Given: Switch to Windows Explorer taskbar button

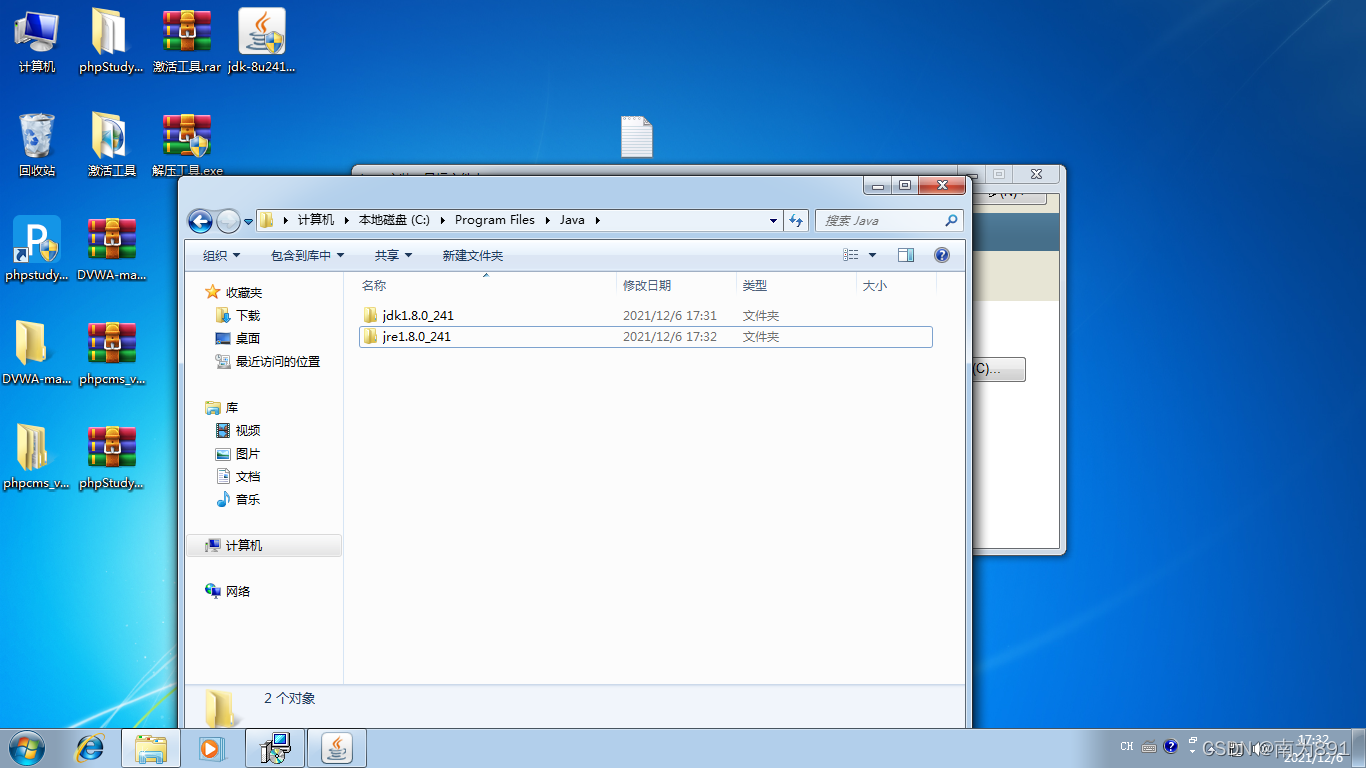Looking at the screenshot, I should pos(151,748).
